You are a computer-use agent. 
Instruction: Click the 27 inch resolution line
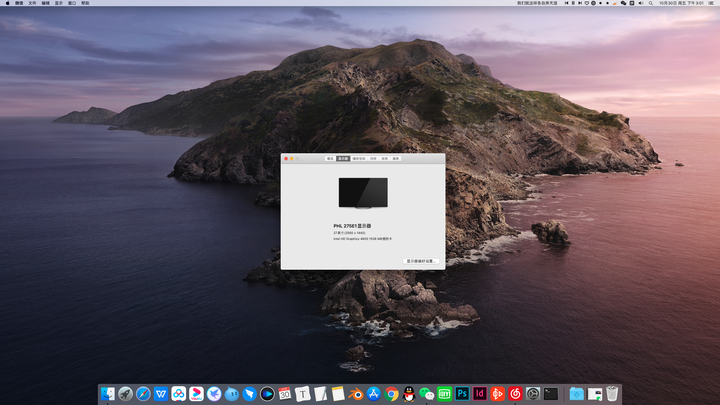pyautogui.click(x=349, y=233)
